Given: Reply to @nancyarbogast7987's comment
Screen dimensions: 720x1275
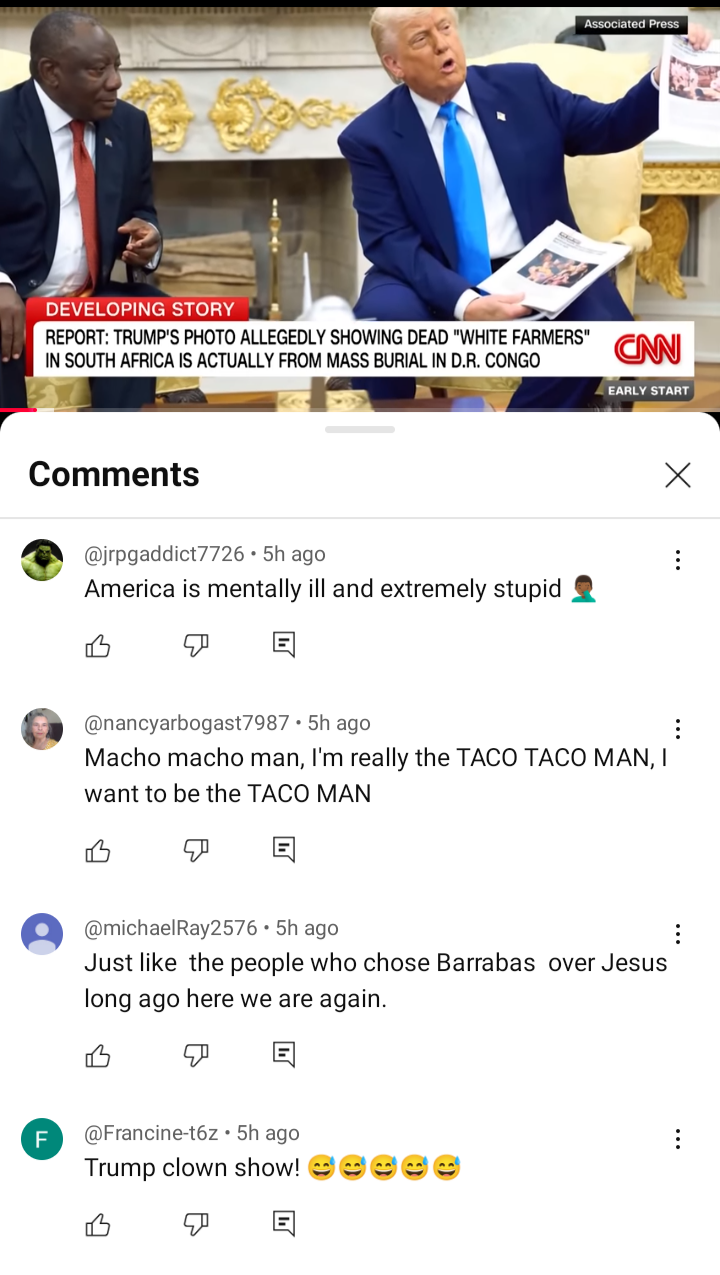Looking at the screenshot, I should click(284, 851).
